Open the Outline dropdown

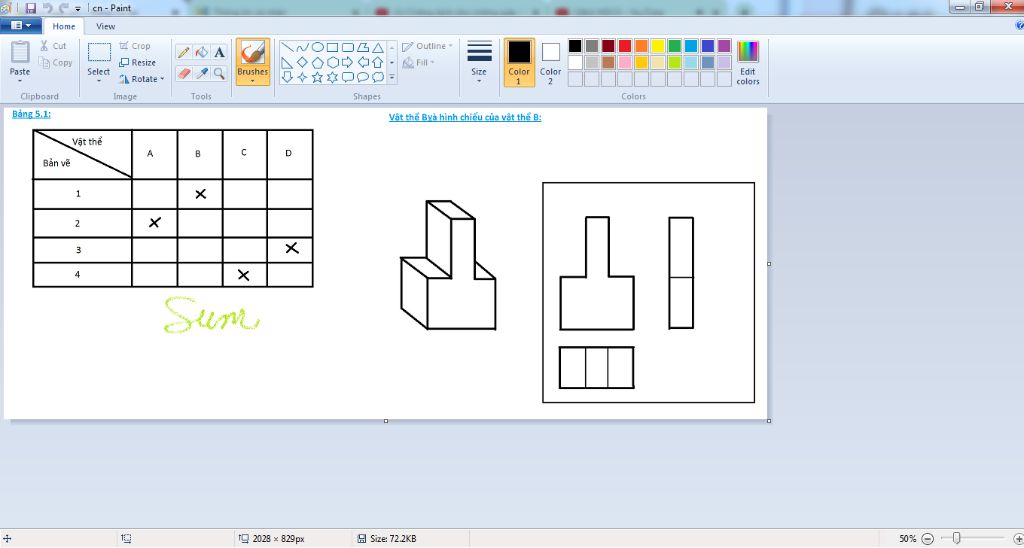pos(427,46)
